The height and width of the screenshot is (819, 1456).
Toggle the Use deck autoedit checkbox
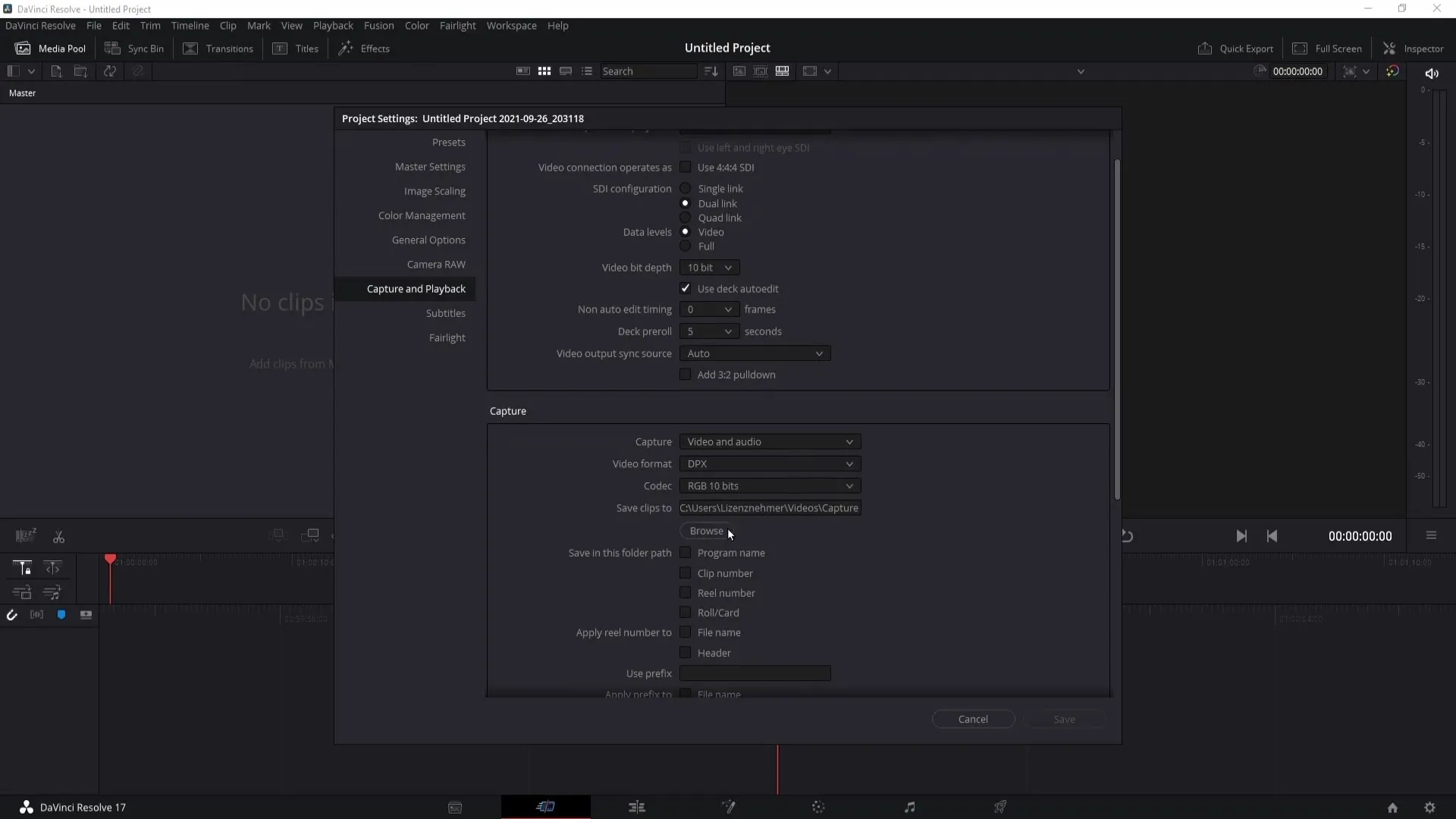tap(685, 288)
